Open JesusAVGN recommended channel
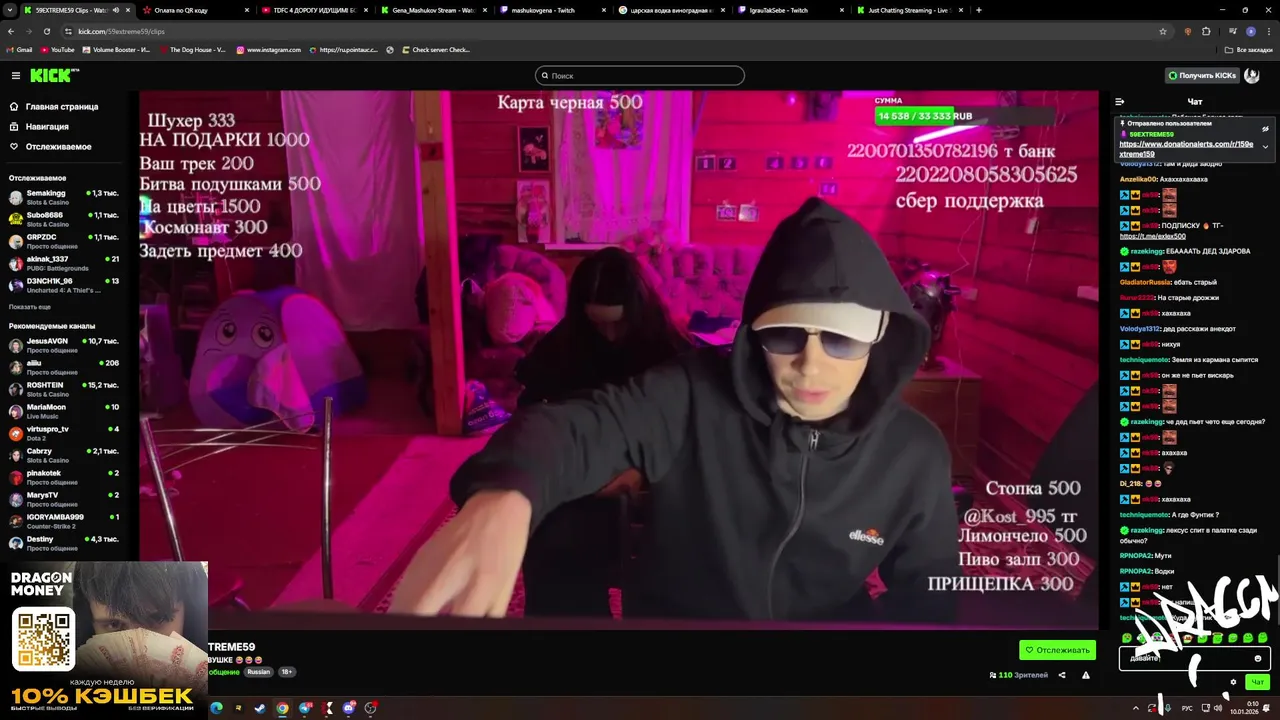Screen dimensions: 1280x720 pos(63,345)
